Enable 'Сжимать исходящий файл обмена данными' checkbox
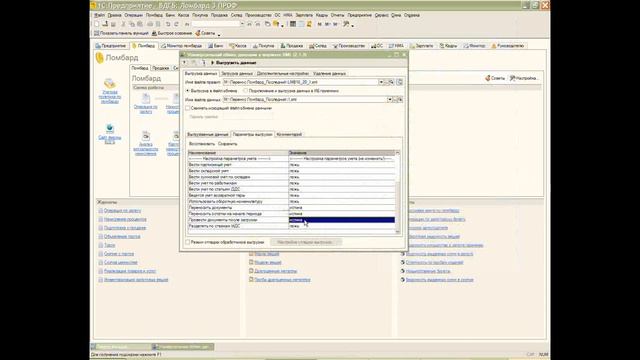Screen dimensions: 640x360 pyautogui.click(x=188, y=108)
